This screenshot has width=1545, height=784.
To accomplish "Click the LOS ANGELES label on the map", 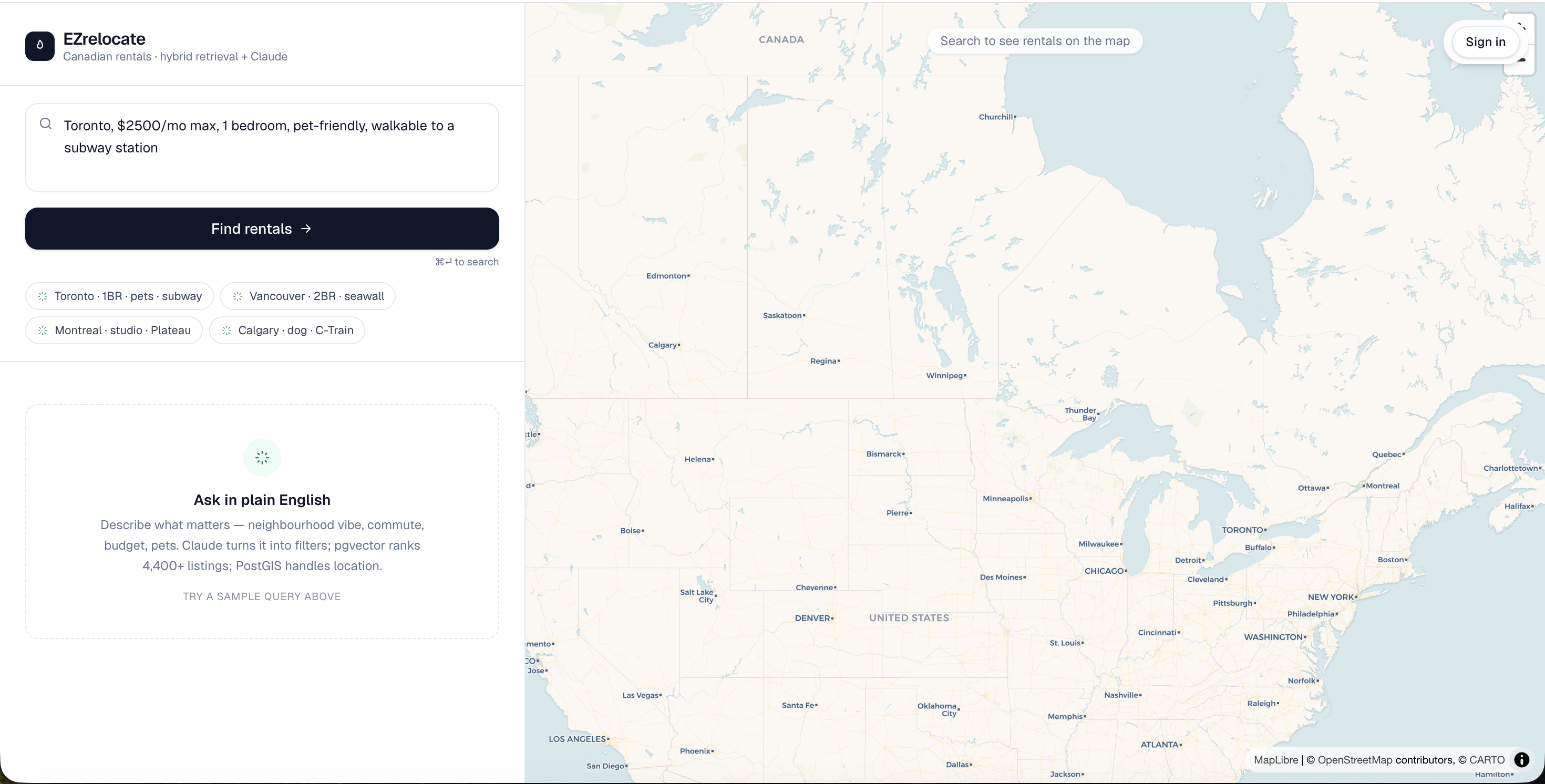I will tap(577, 739).
